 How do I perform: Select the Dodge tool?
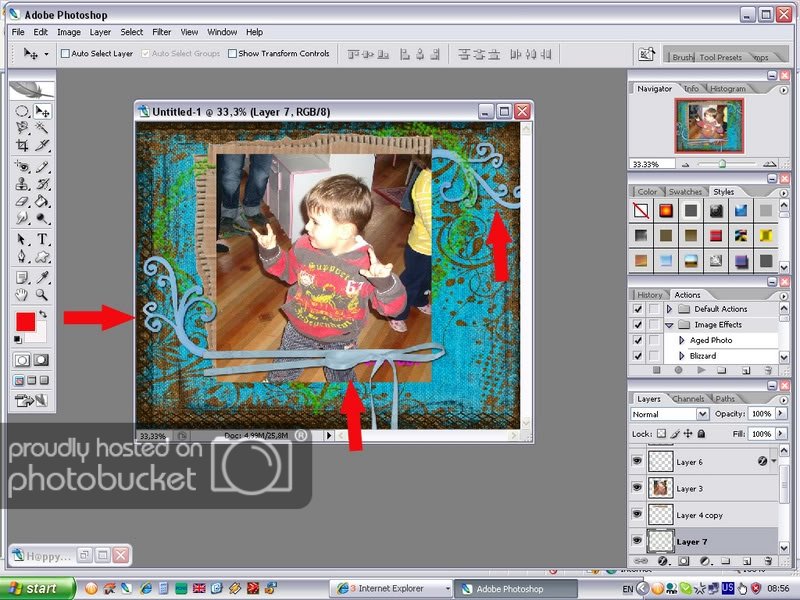pyautogui.click(x=42, y=218)
